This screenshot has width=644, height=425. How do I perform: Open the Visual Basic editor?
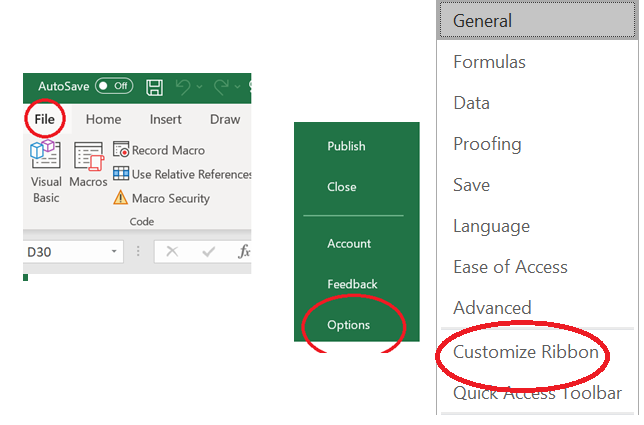point(46,172)
